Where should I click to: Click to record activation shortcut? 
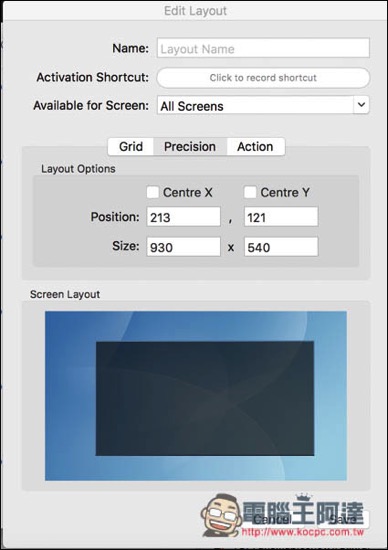(263, 78)
